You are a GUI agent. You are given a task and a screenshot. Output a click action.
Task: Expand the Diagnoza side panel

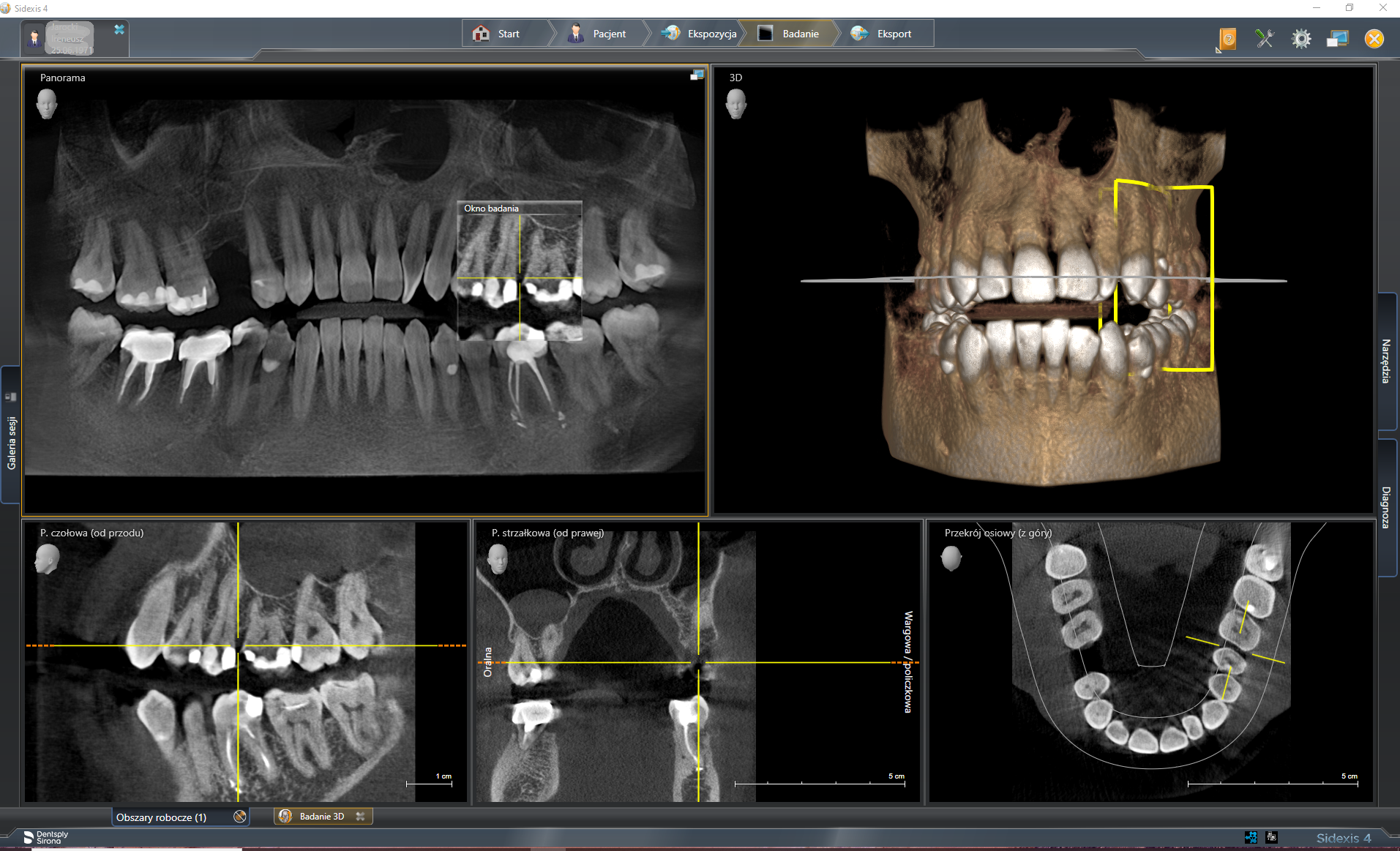pos(1386,507)
